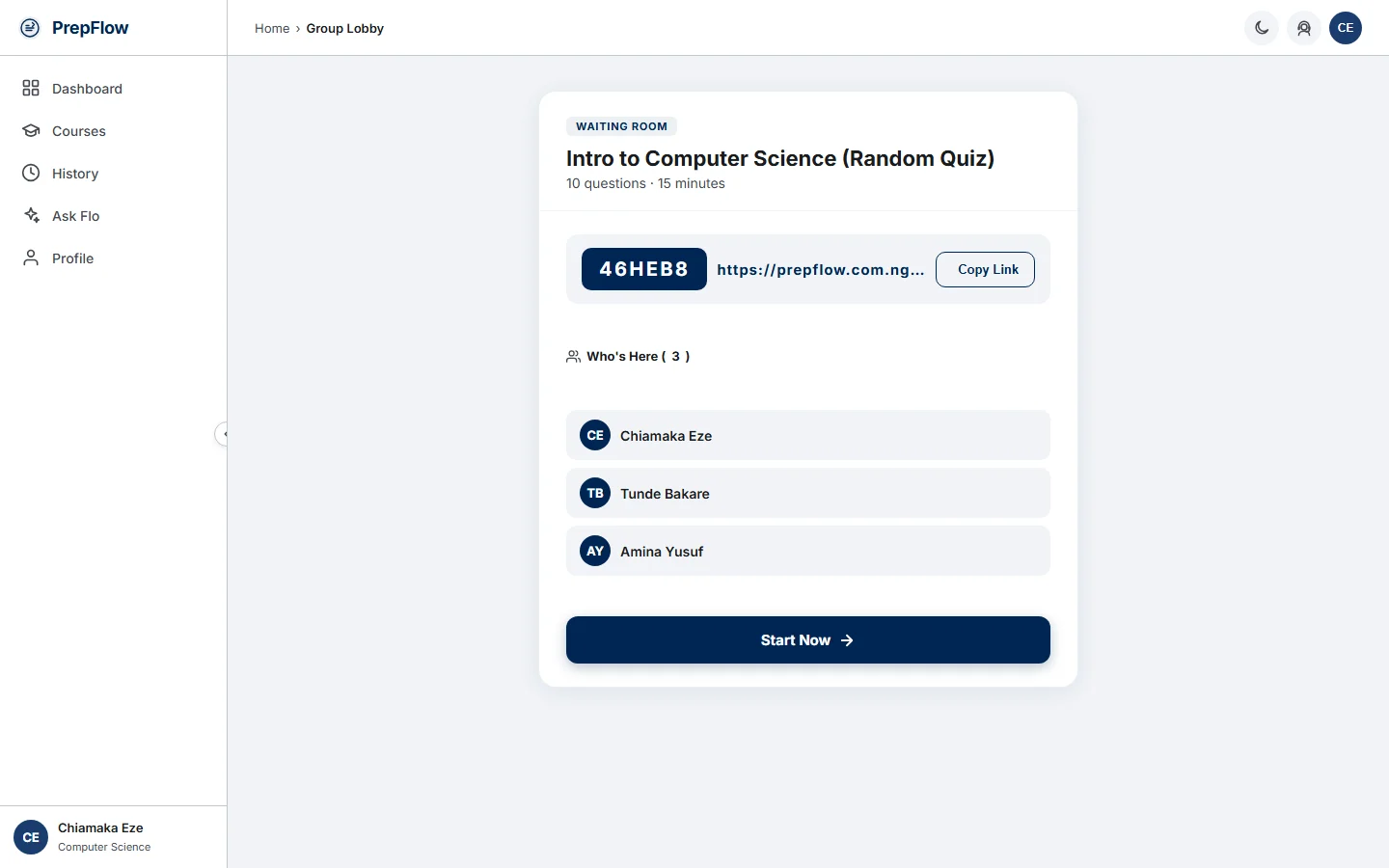Viewport: 1389px width, 868px height.
Task: Click the Group Lobby breadcrumb
Action: tap(345, 29)
